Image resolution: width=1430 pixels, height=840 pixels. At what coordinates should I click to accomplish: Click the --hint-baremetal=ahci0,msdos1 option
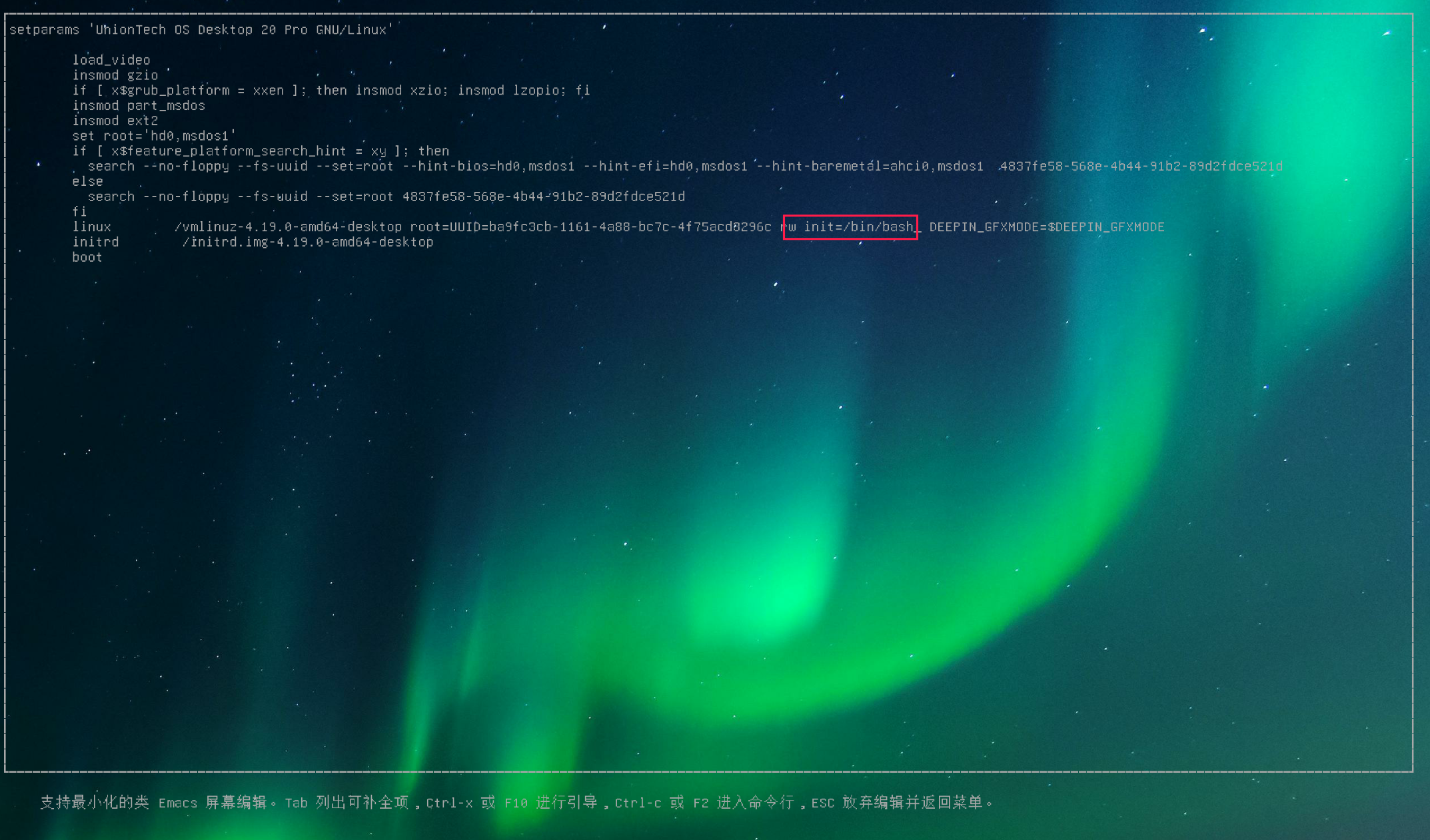click(x=870, y=167)
